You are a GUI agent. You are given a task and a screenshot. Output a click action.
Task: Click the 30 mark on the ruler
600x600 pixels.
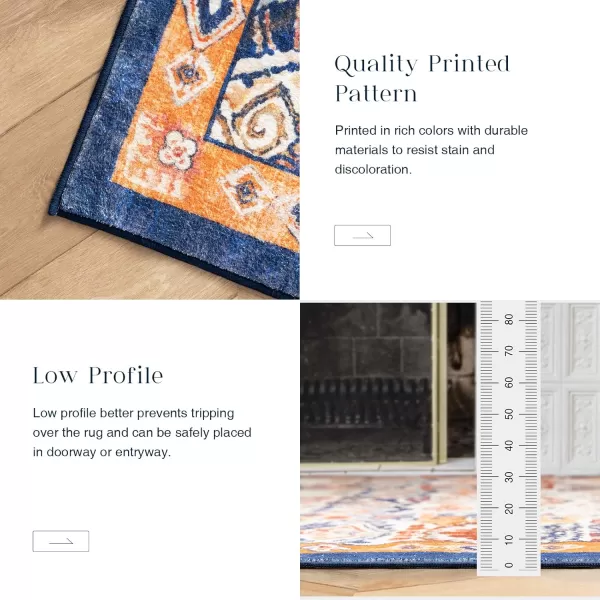point(509,477)
